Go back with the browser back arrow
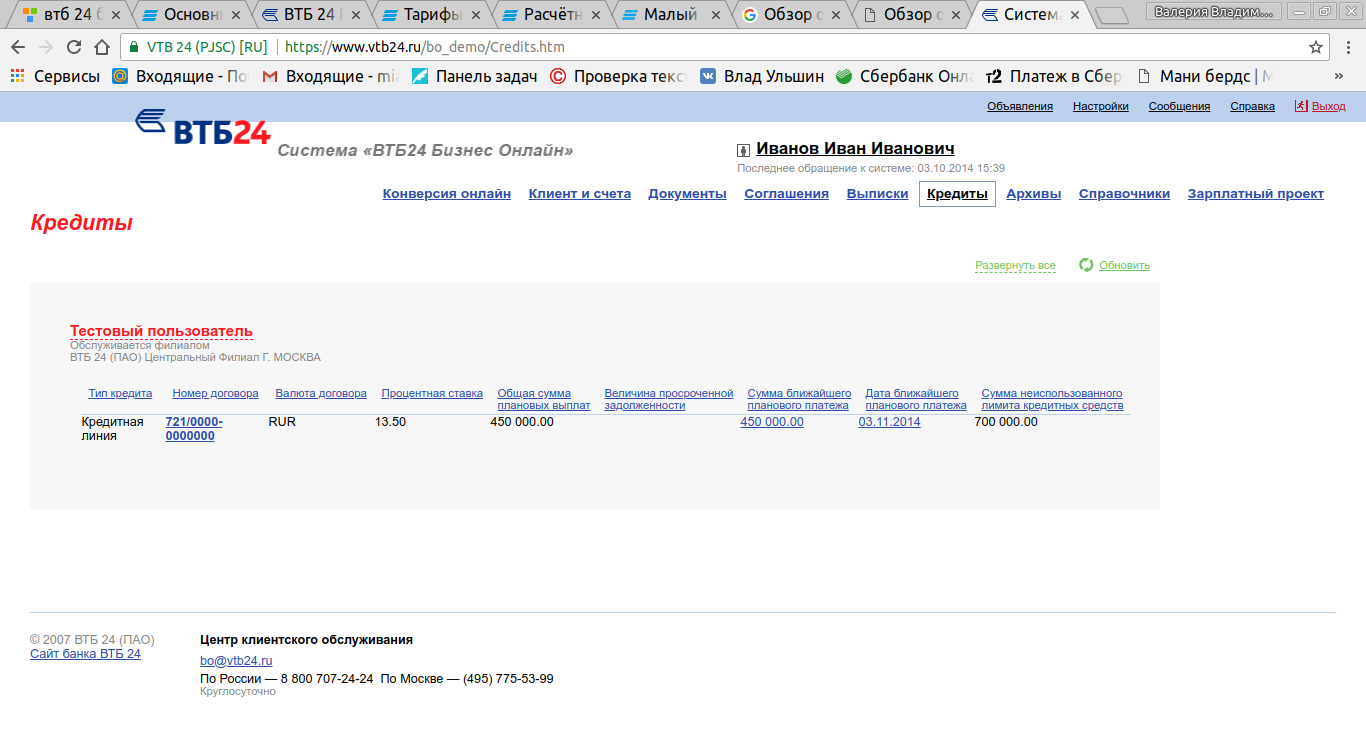The image size is (1366, 738). 18,47
